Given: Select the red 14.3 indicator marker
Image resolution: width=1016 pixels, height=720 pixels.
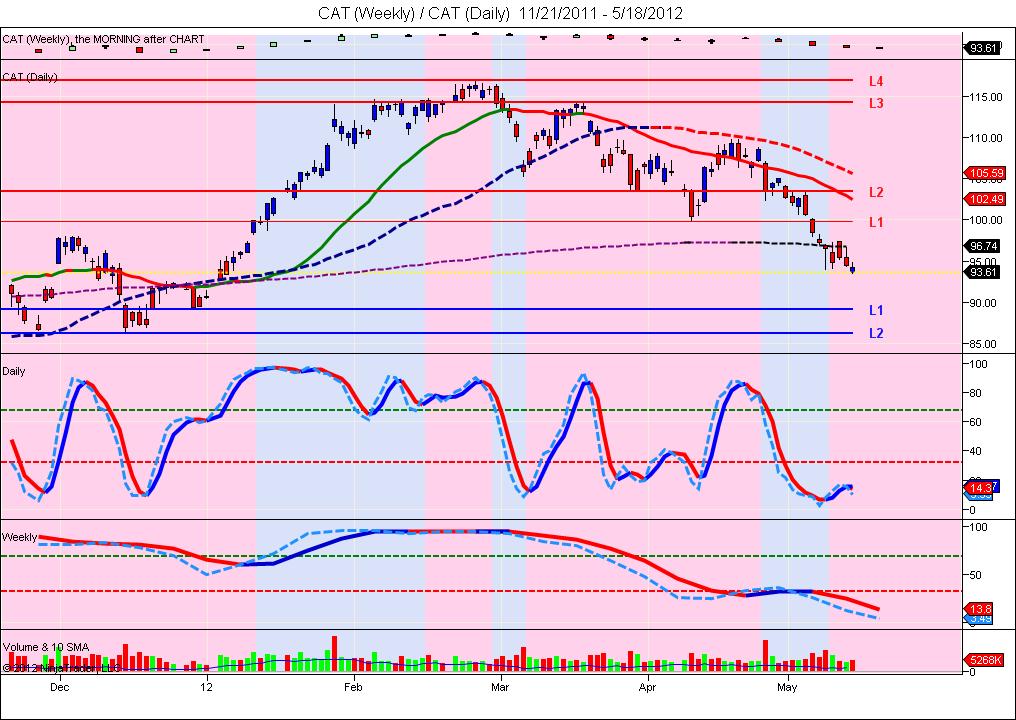Looking at the screenshot, I should 978,487.
